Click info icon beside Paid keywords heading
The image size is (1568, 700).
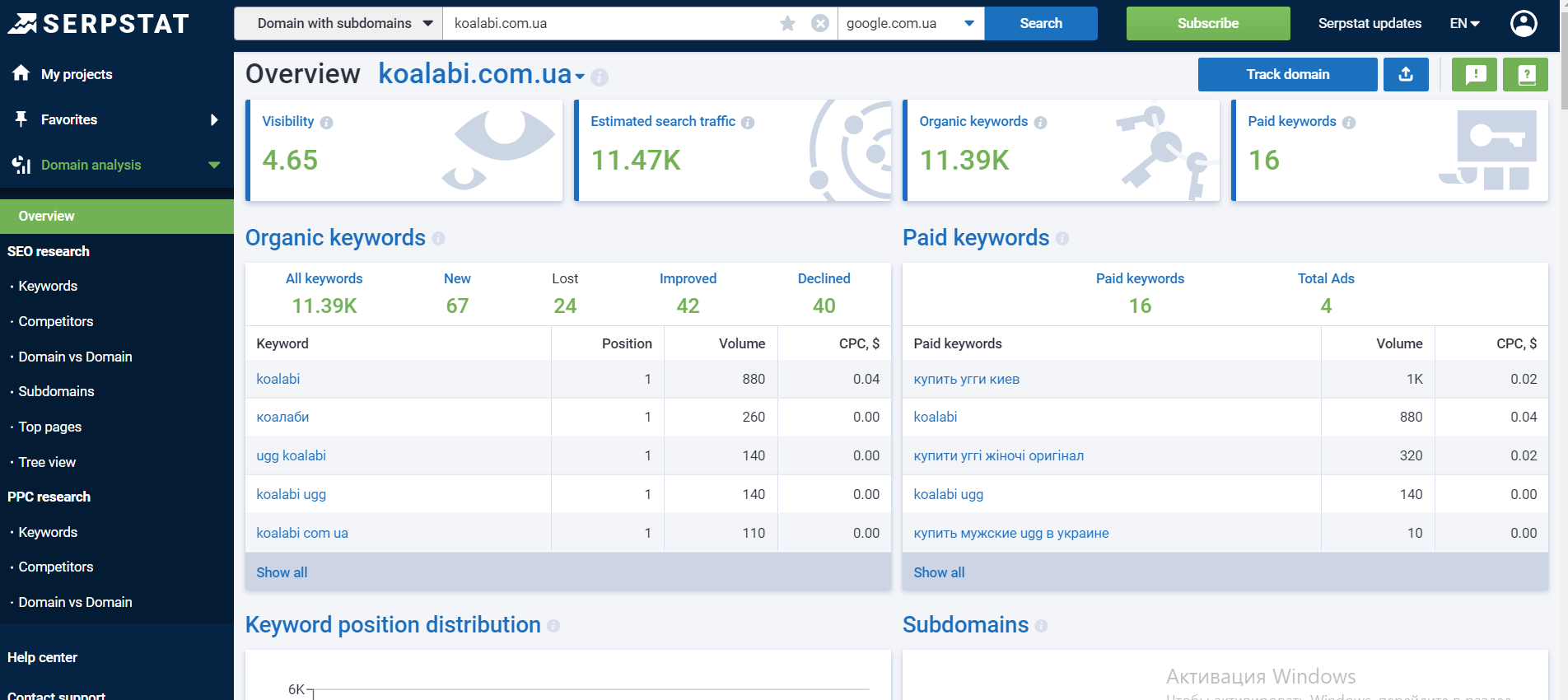click(1062, 238)
